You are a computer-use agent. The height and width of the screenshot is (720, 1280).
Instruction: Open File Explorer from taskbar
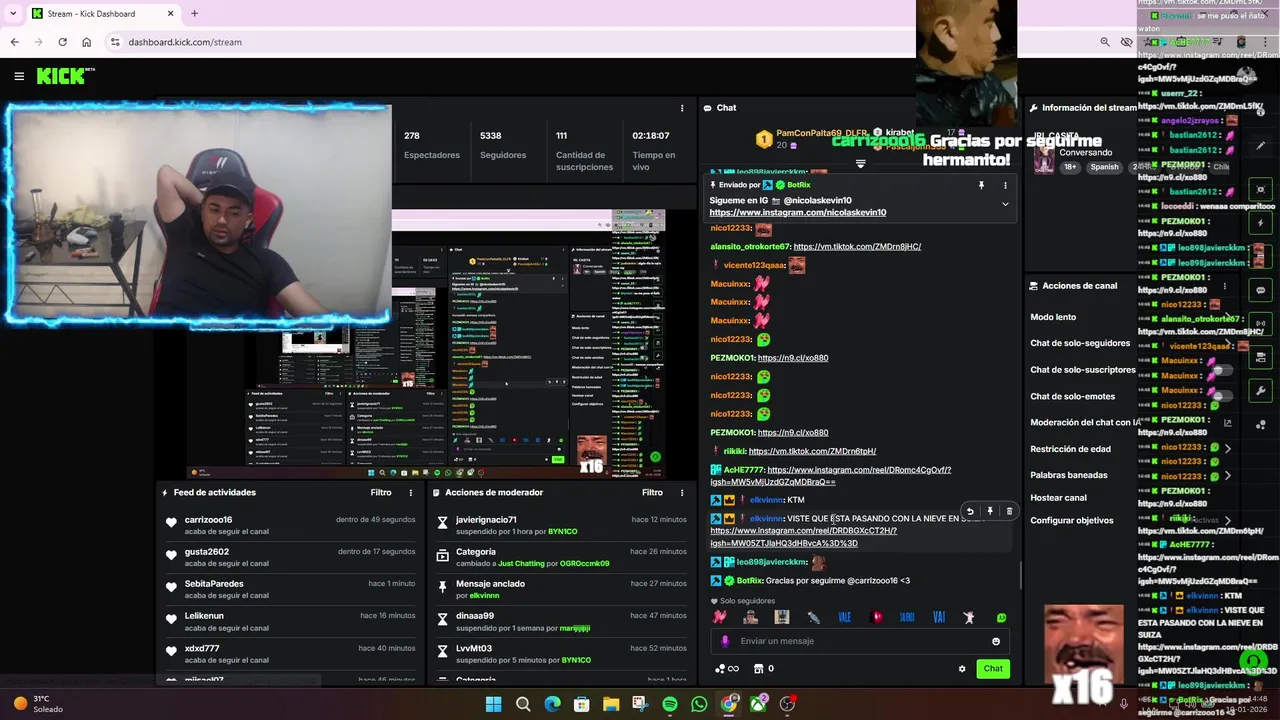pos(611,704)
